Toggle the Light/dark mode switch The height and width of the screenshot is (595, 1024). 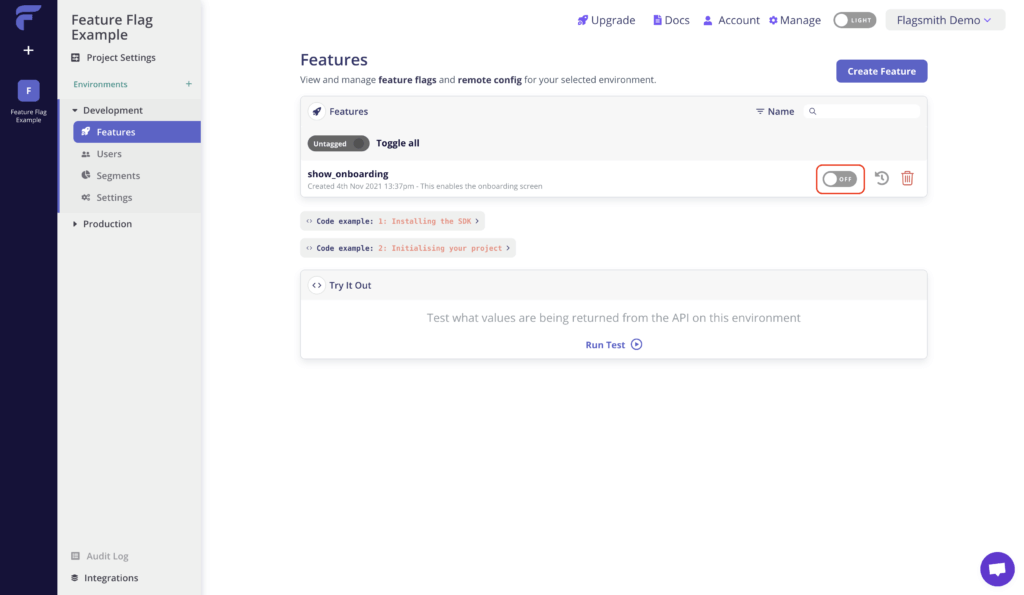854,20
